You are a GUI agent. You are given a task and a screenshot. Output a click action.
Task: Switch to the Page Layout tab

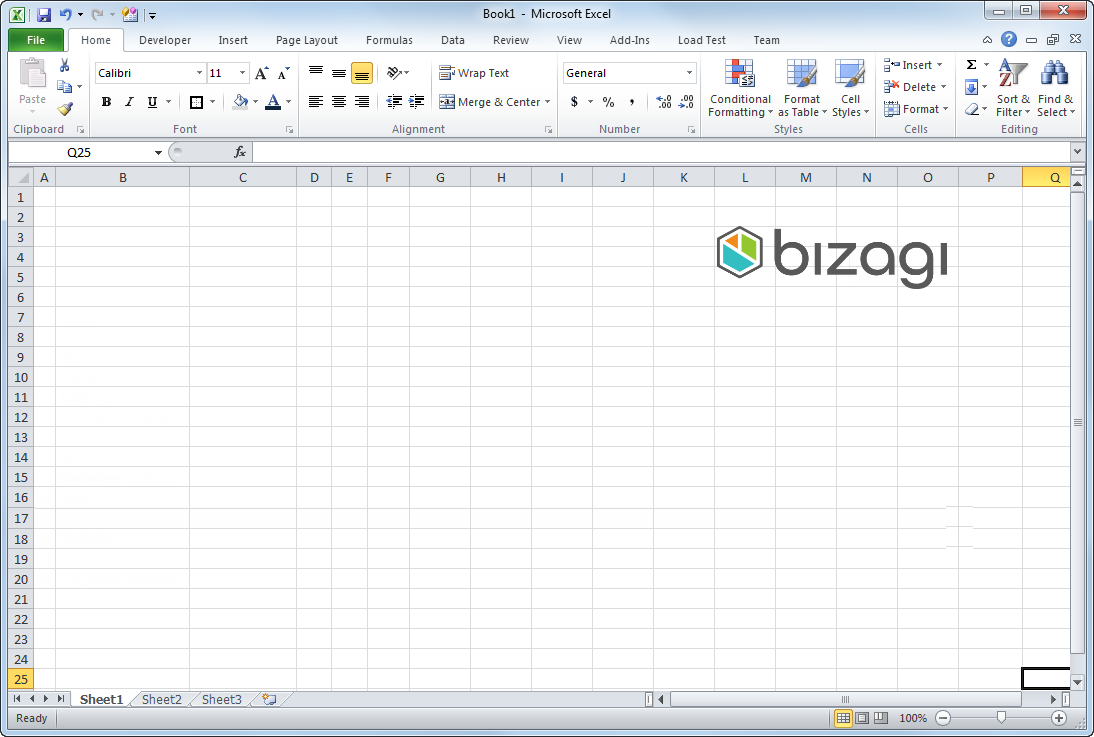tap(306, 40)
